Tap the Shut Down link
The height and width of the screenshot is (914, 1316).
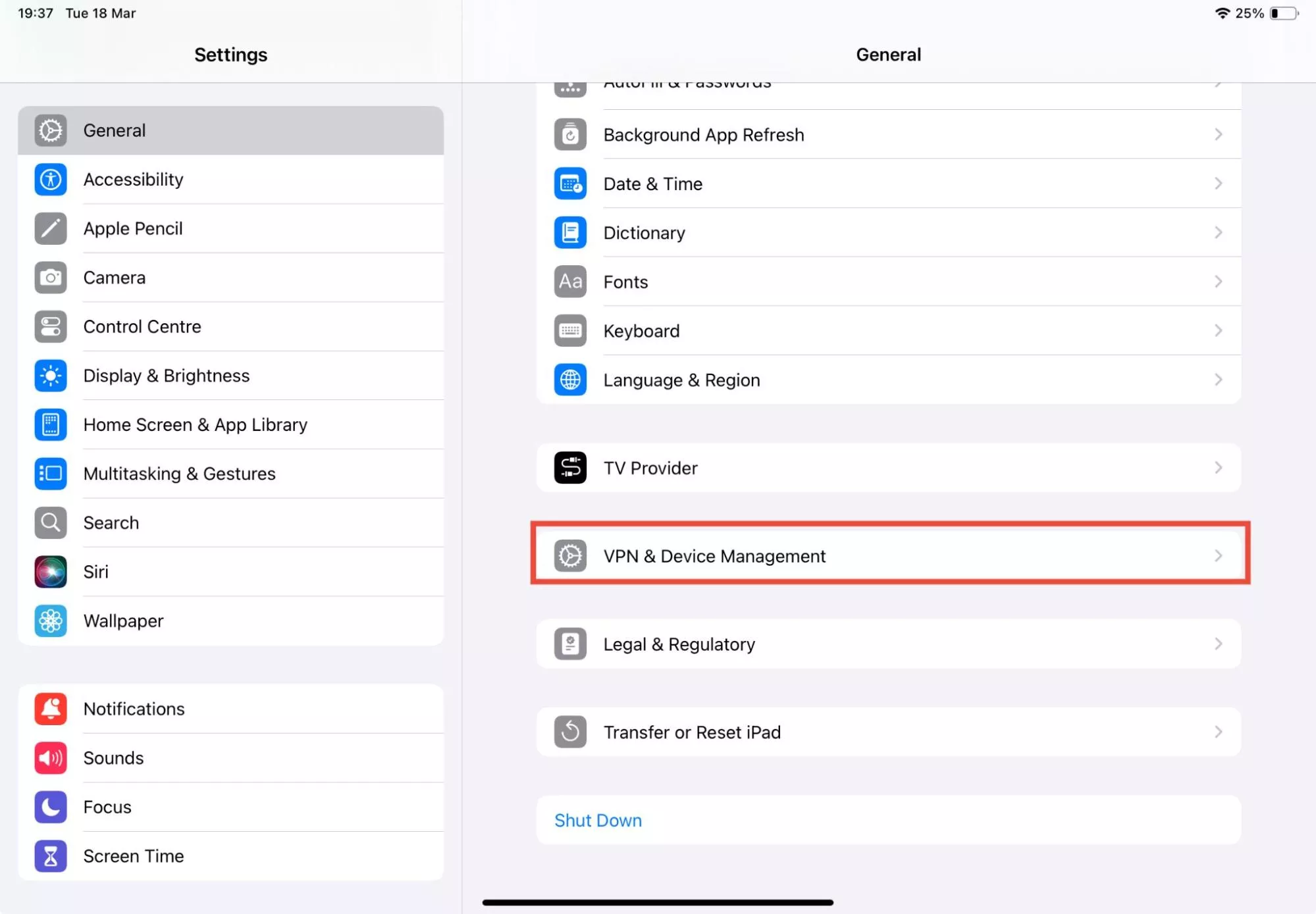[x=598, y=821]
